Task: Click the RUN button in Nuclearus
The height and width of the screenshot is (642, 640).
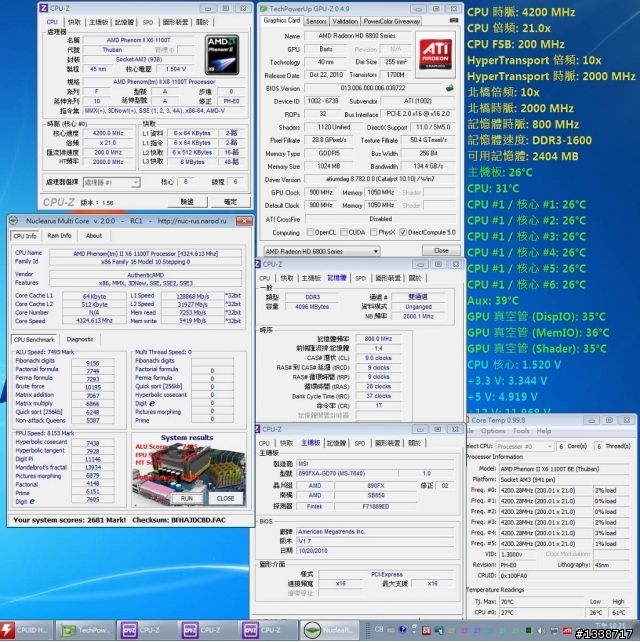Action: tap(187, 498)
